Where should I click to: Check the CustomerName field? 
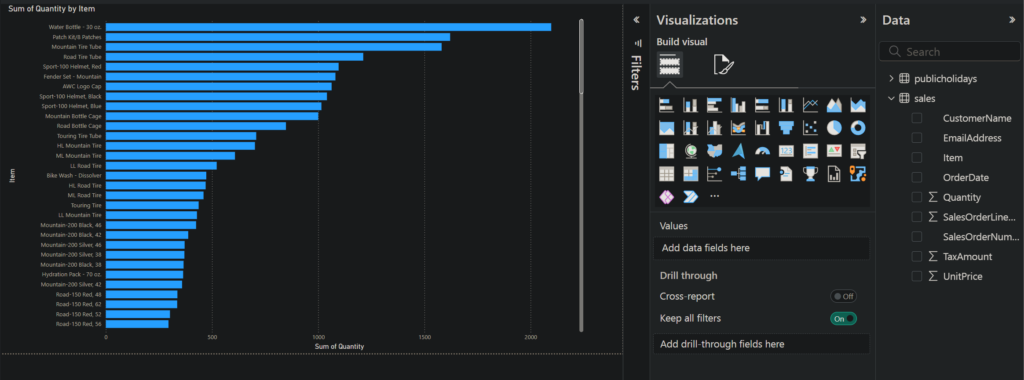917,118
